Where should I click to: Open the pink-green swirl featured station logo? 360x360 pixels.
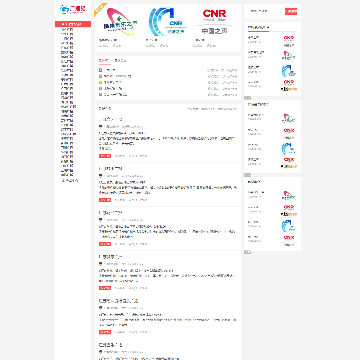tap(120, 22)
